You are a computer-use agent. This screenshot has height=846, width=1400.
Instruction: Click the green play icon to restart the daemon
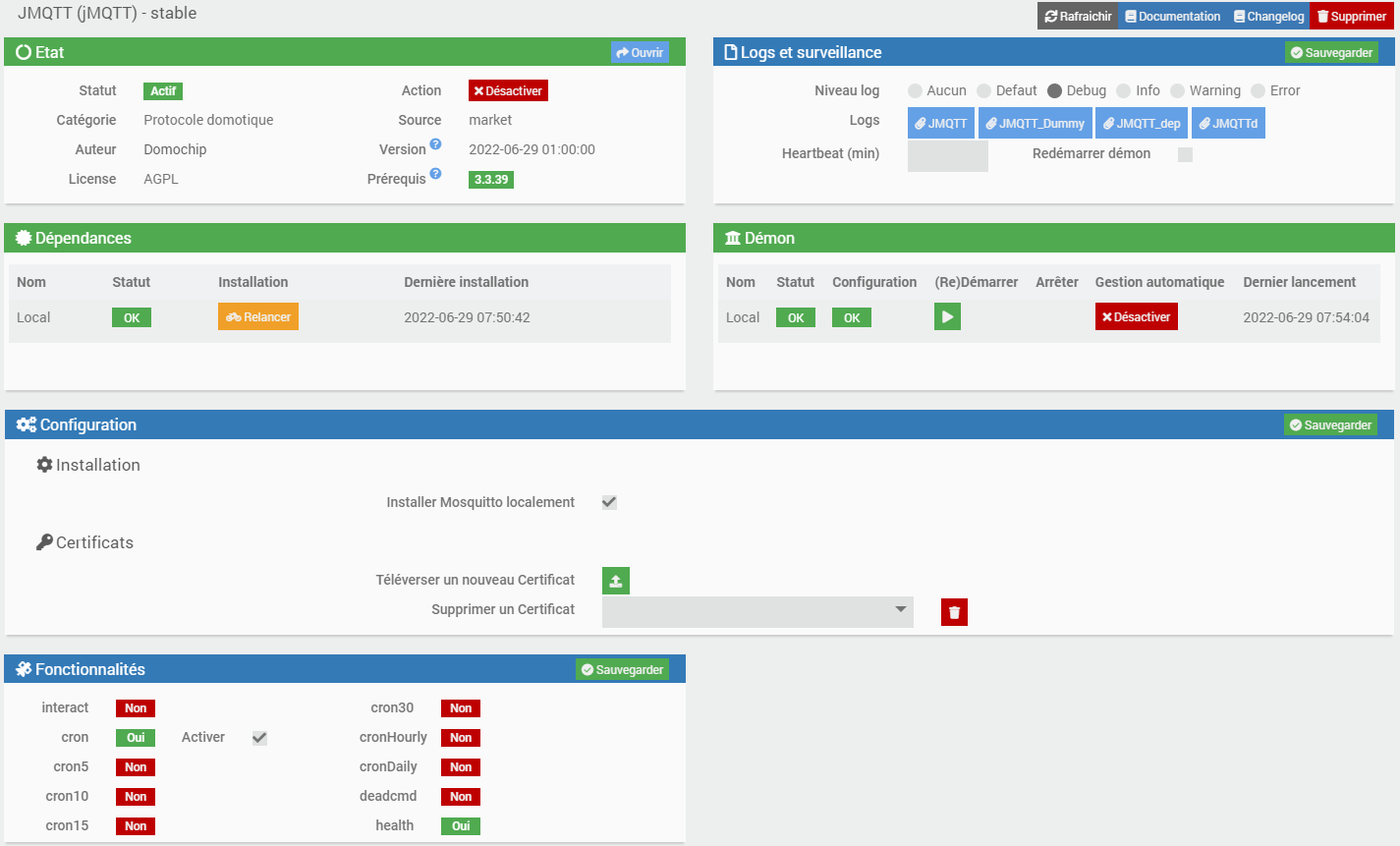[x=947, y=316]
